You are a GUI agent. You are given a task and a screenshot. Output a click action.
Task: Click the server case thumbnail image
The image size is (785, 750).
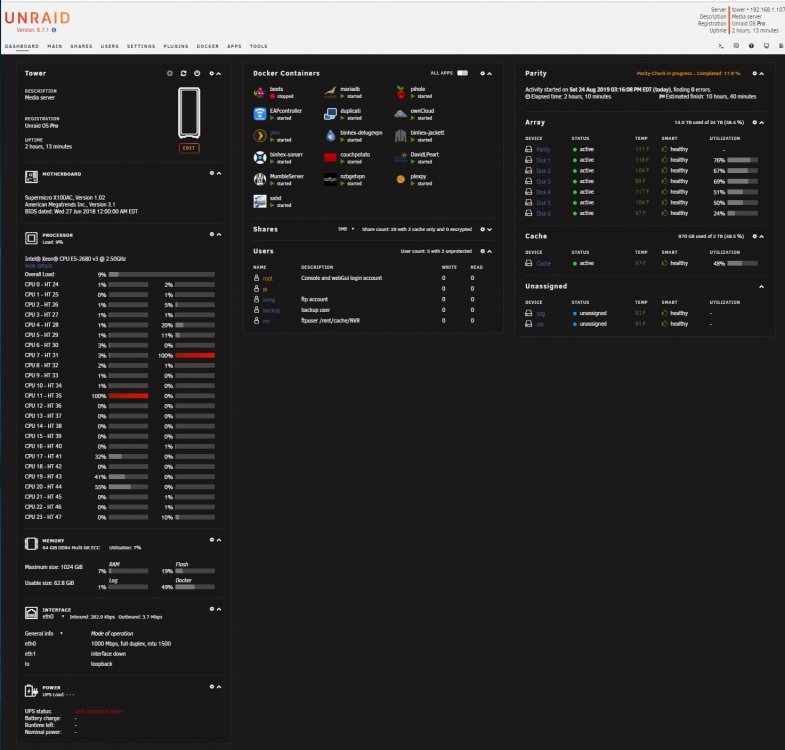pos(189,113)
